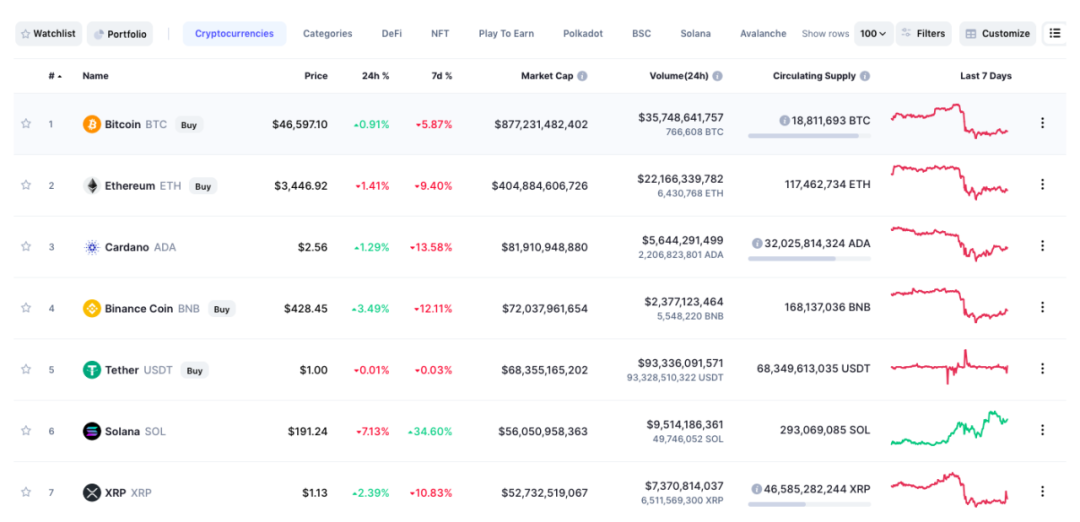Click the Solana logo icon
The width and height of the screenshot is (1080, 522).
(92, 431)
